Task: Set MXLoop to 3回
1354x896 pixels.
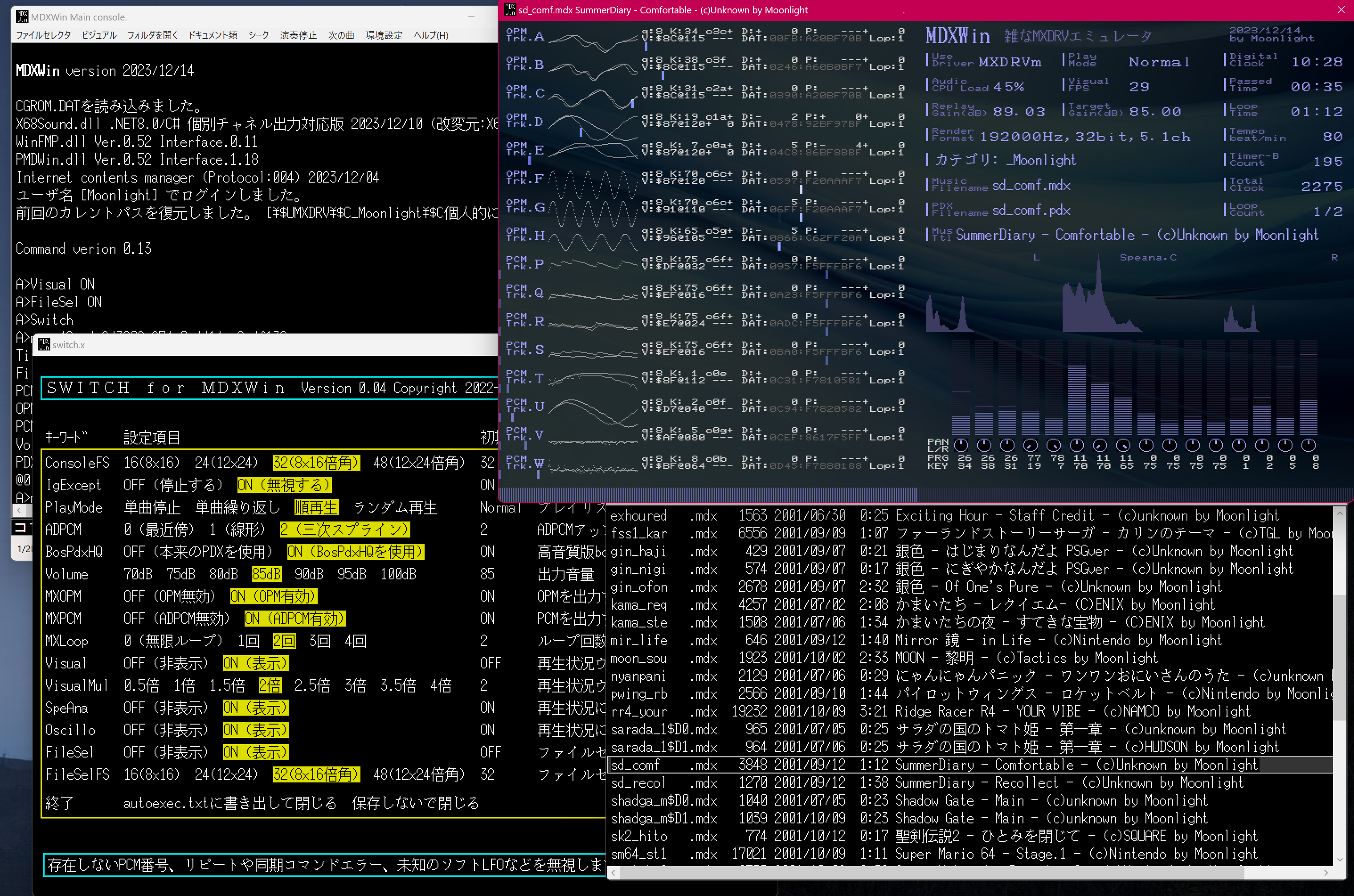Action: [319, 641]
